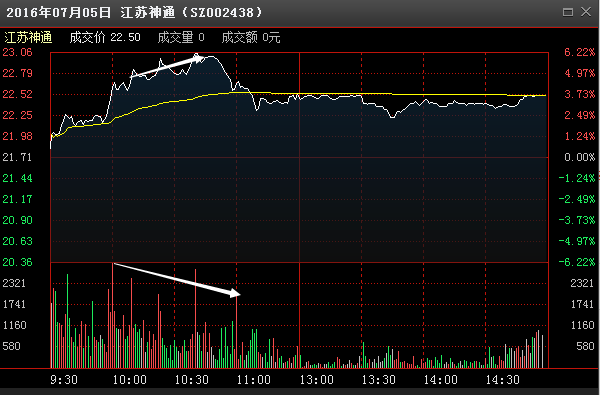Click the 成交量 0 label
This screenshot has height=395, width=600.
pos(181,38)
